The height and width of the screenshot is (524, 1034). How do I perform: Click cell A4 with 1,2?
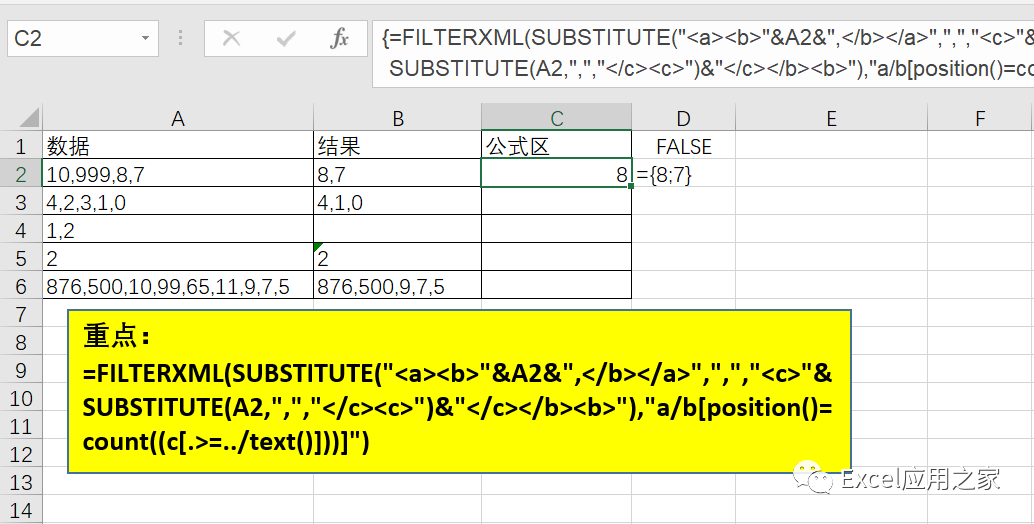[x=178, y=229]
